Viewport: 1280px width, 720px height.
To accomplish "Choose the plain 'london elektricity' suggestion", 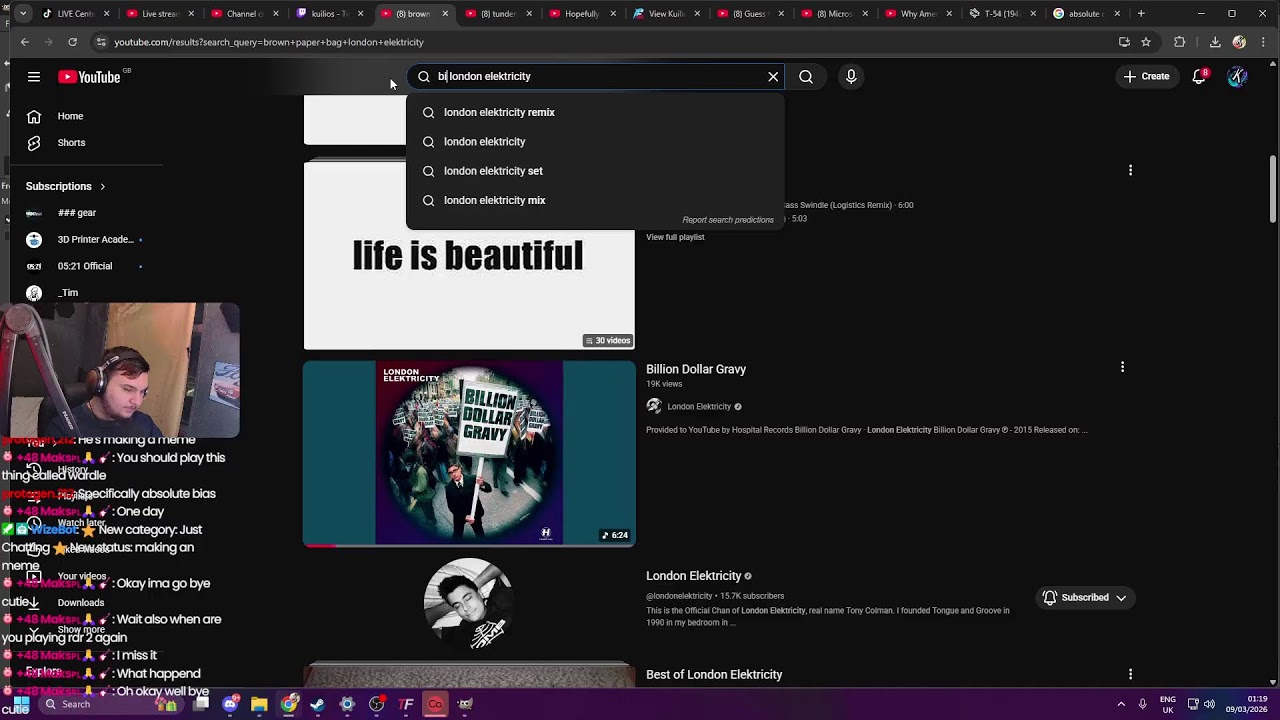I will point(596,142).
